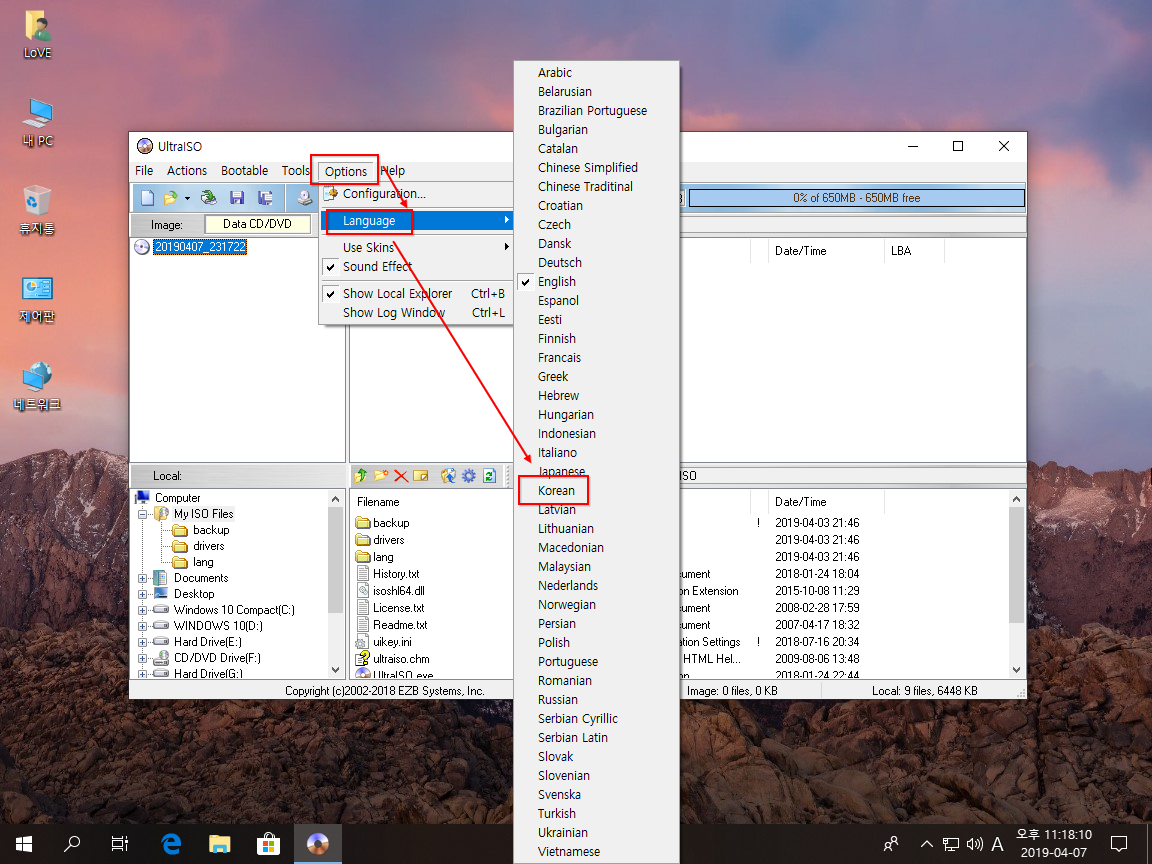Image resolution: width=1152 pixels, height=864 pixels.
Task: Open the Actions menu
Action: [187, 170]
